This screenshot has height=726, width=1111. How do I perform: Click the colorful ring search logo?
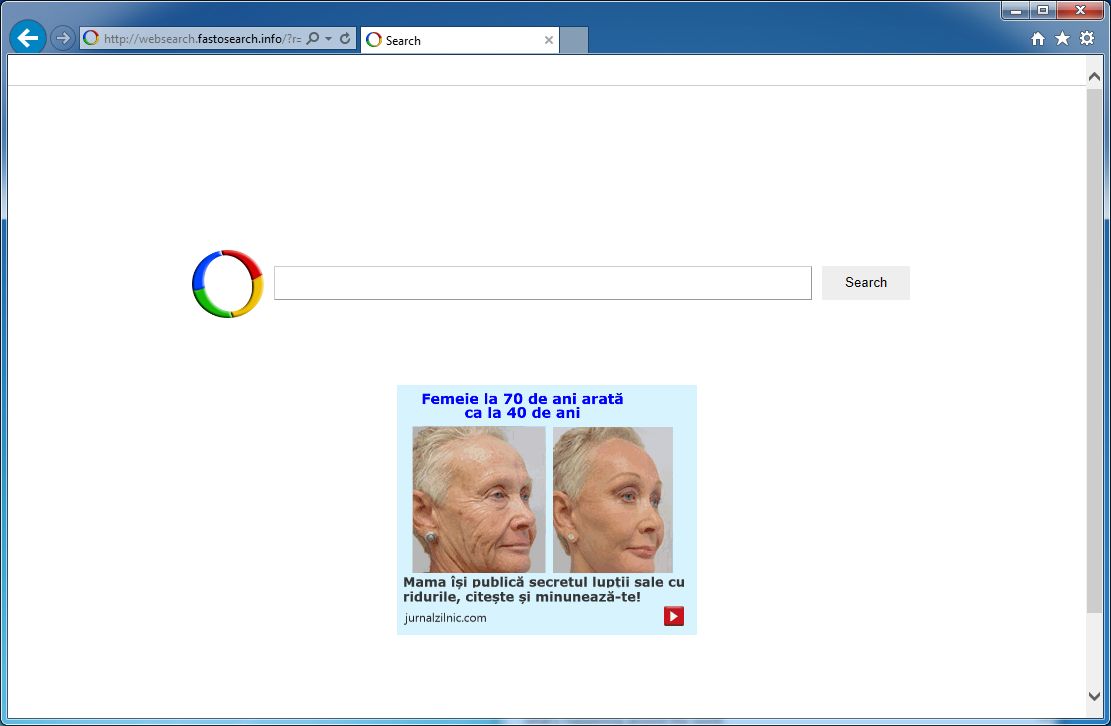point(227,283)
